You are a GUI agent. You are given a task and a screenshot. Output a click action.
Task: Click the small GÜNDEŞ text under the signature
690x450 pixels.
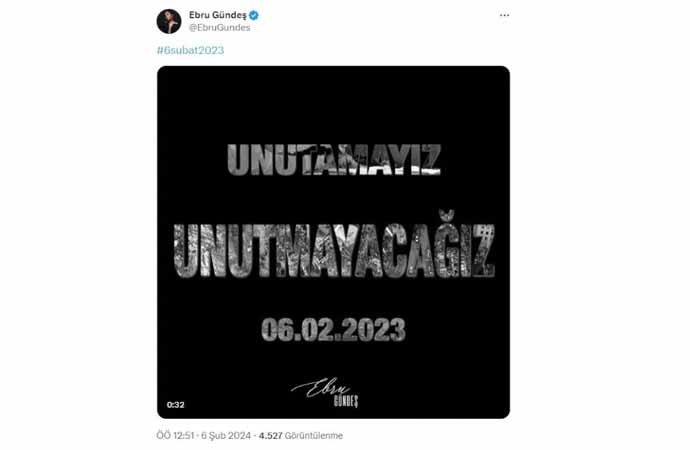pyautogui.click(x=346, y=401)
